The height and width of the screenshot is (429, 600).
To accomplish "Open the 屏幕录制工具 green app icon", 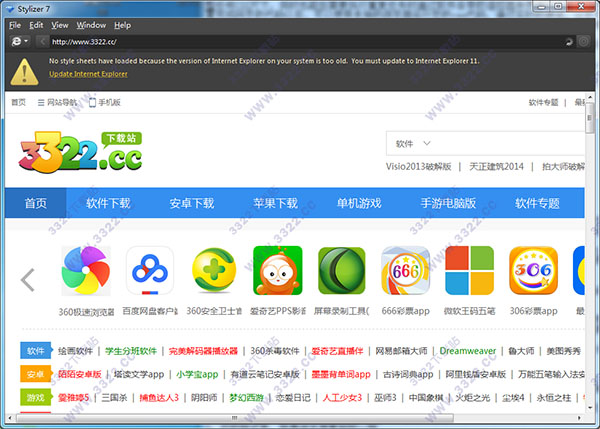I will [342, 271].
